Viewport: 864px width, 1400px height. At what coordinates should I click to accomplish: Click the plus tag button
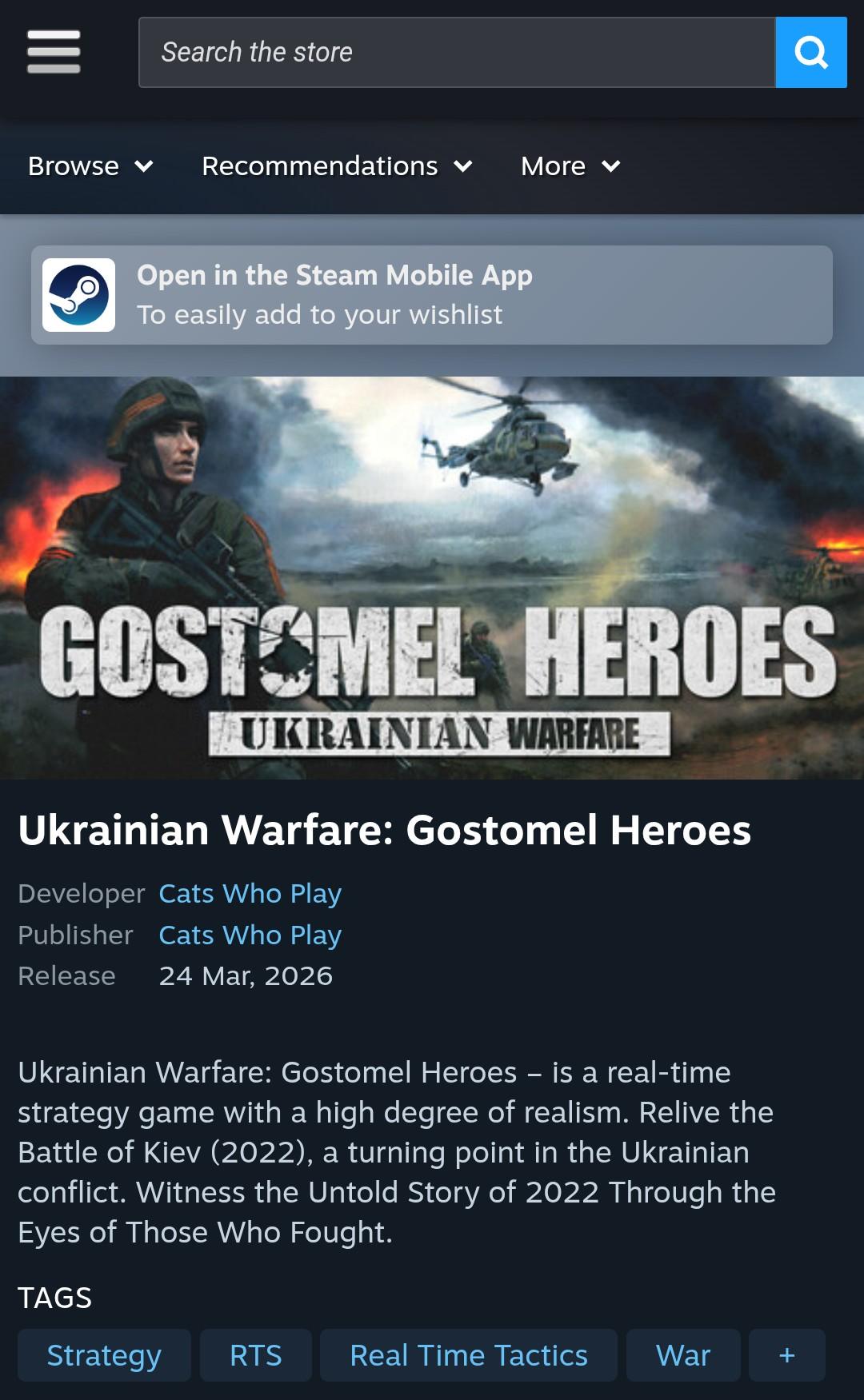(x=787, y=1355)
